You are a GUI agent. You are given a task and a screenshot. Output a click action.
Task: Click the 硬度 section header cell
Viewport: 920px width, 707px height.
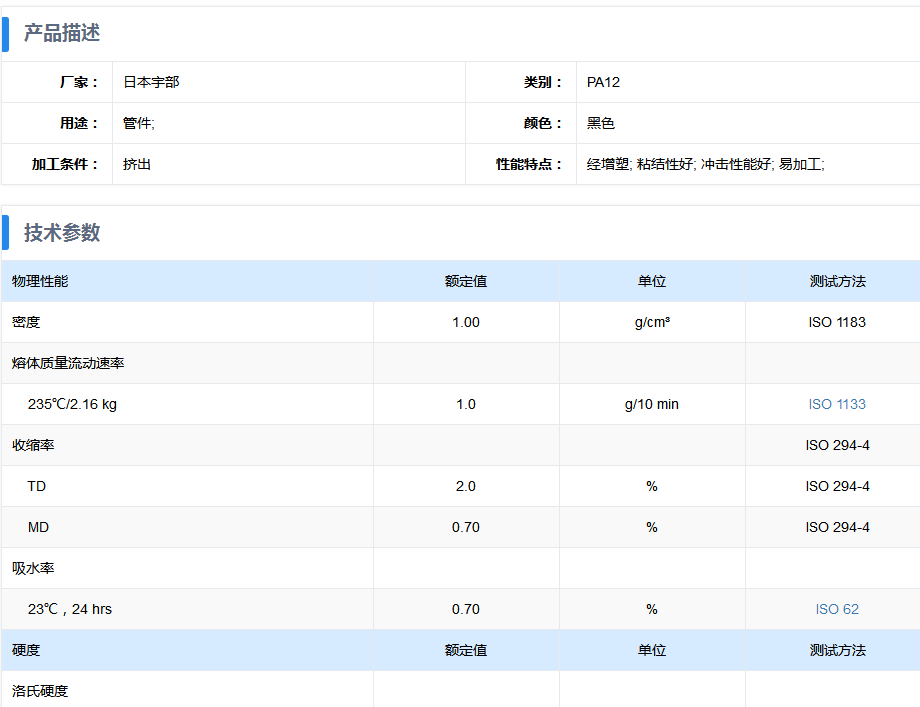[26, 650]
